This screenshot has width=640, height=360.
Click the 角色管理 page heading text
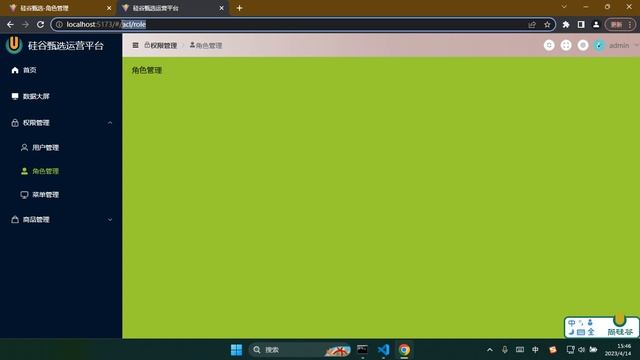[147, 70]
